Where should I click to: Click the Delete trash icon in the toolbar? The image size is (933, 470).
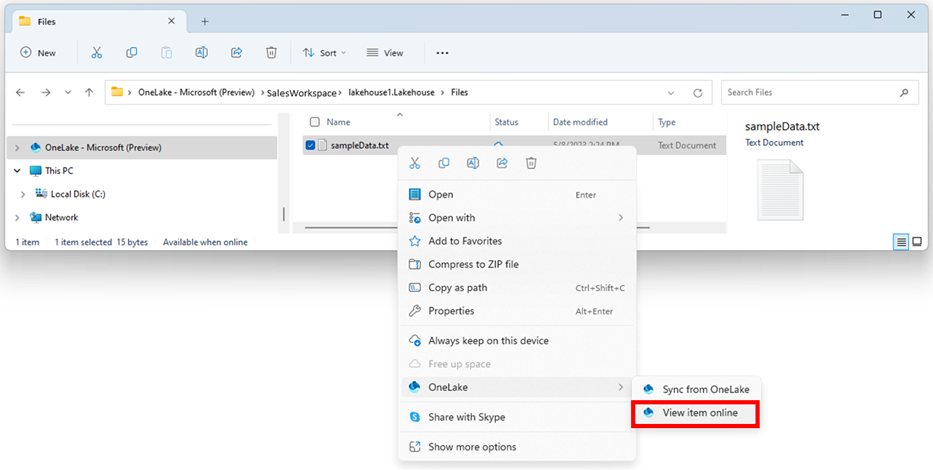[x=271, y=53]
